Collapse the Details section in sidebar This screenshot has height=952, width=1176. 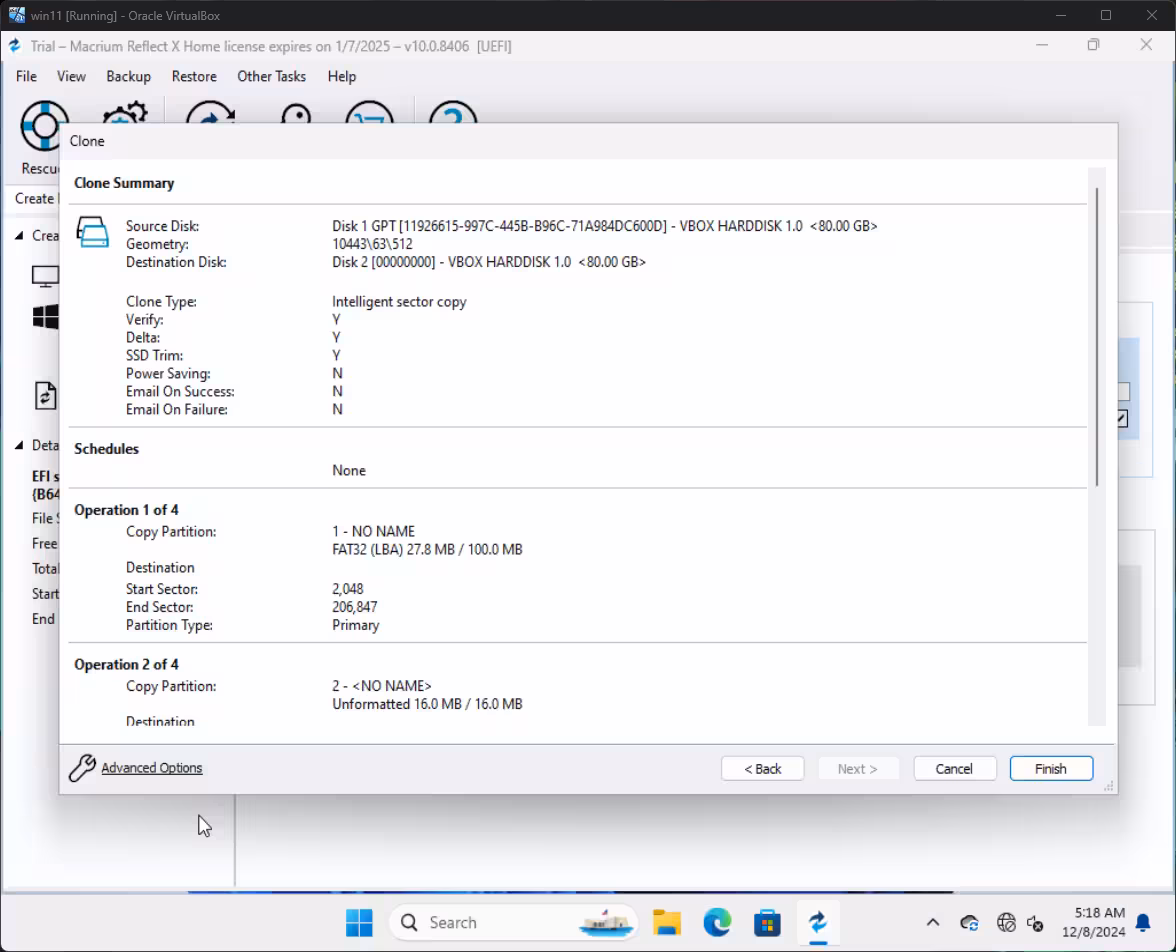[20, 446]
